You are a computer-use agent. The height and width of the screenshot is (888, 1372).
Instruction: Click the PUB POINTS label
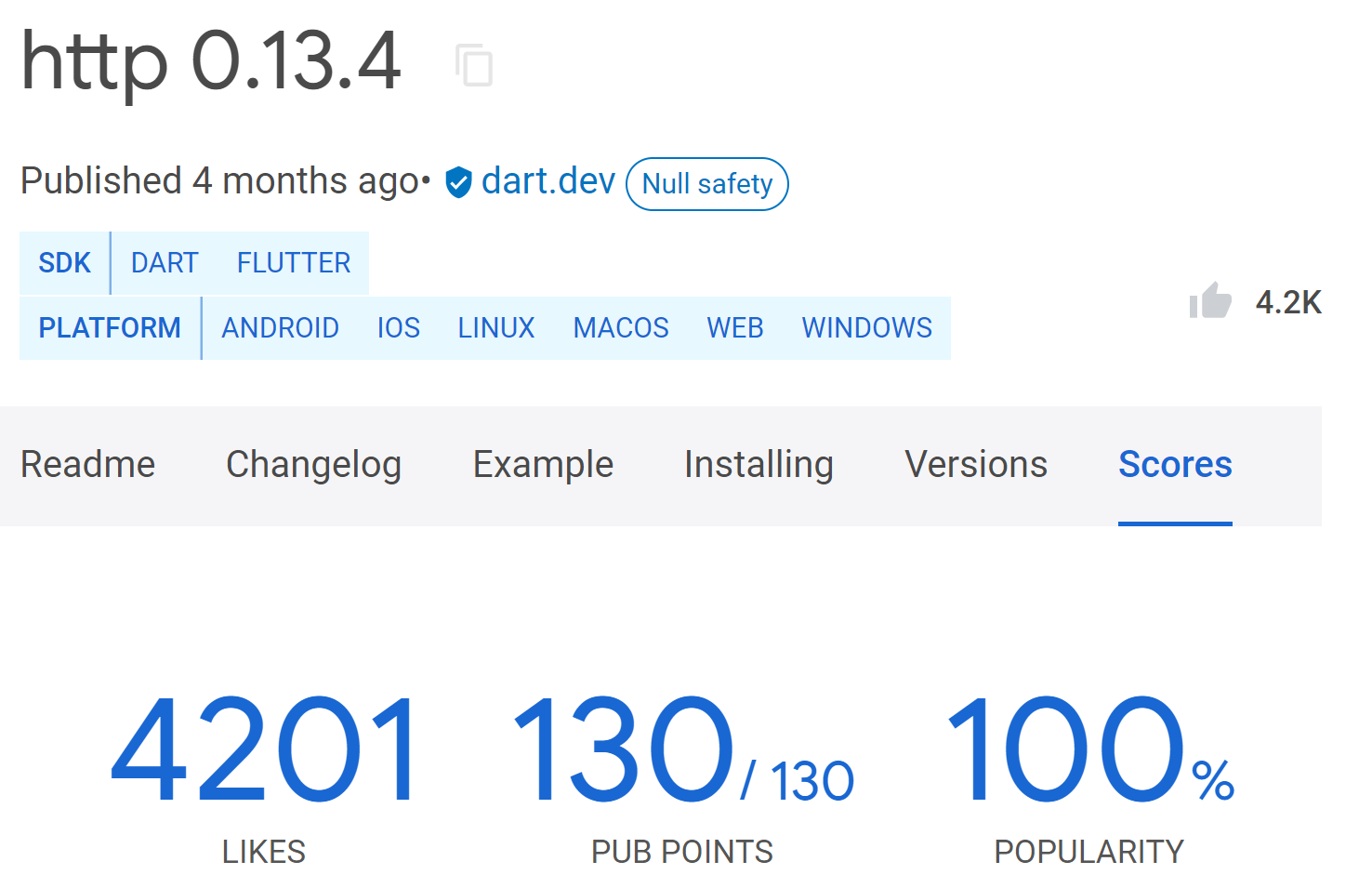tap(682, 852)
